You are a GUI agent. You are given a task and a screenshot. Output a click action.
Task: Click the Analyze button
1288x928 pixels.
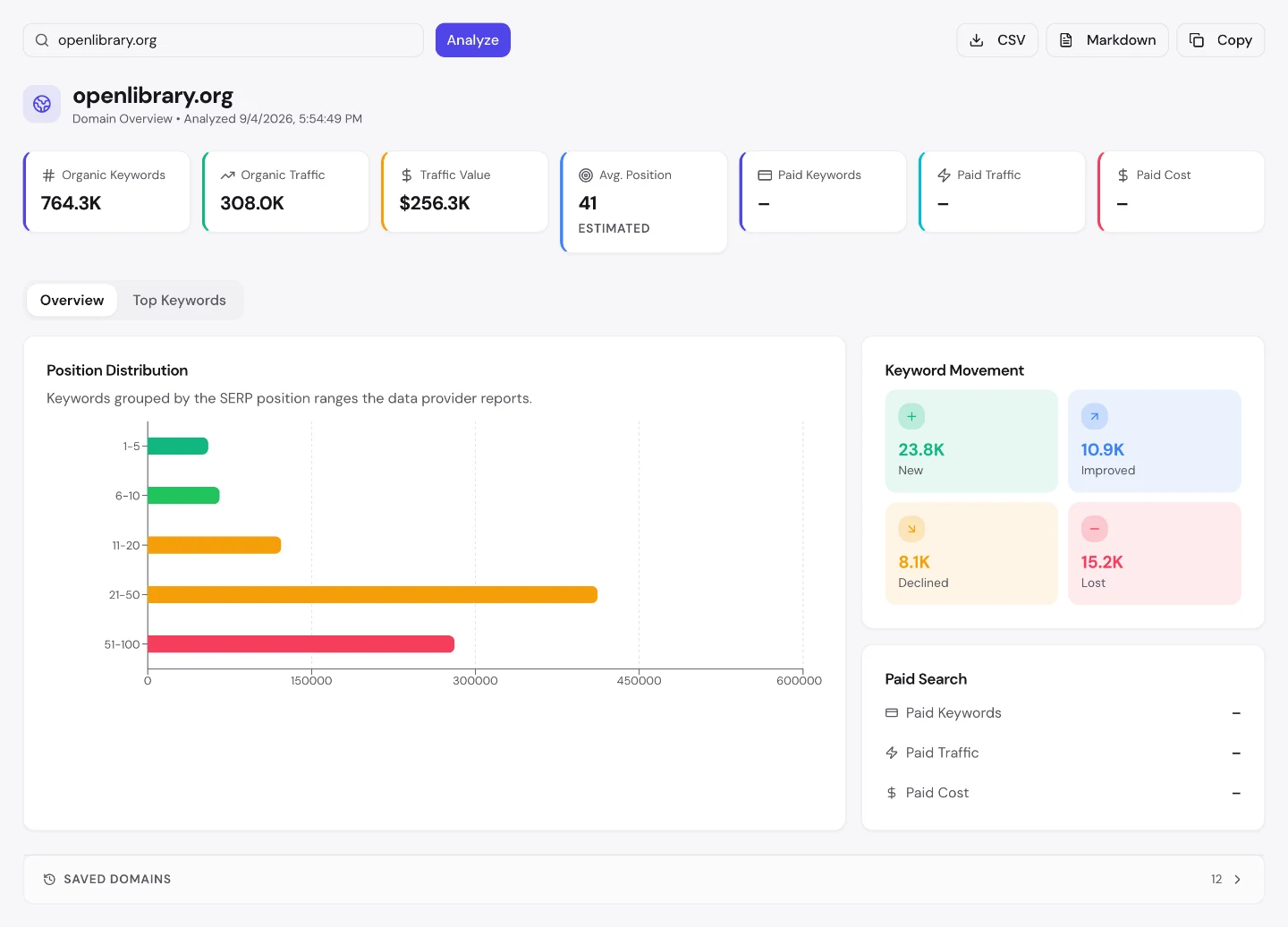click(x=473, y=40)
